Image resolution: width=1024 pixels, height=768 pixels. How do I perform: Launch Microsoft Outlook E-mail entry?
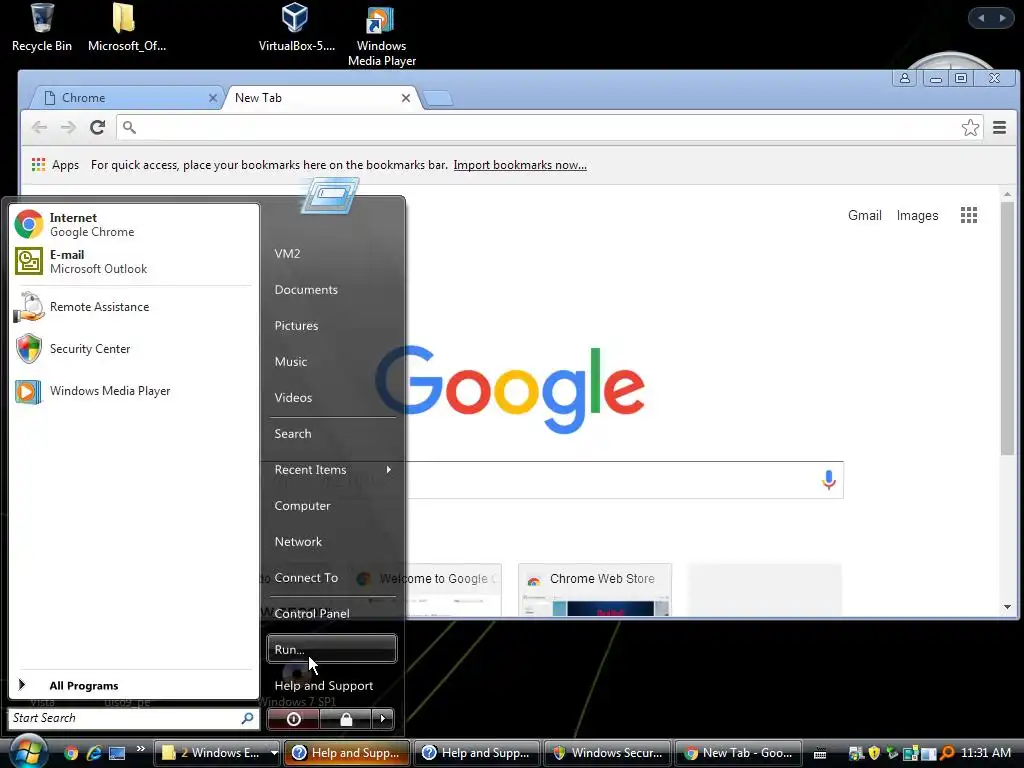133,261
